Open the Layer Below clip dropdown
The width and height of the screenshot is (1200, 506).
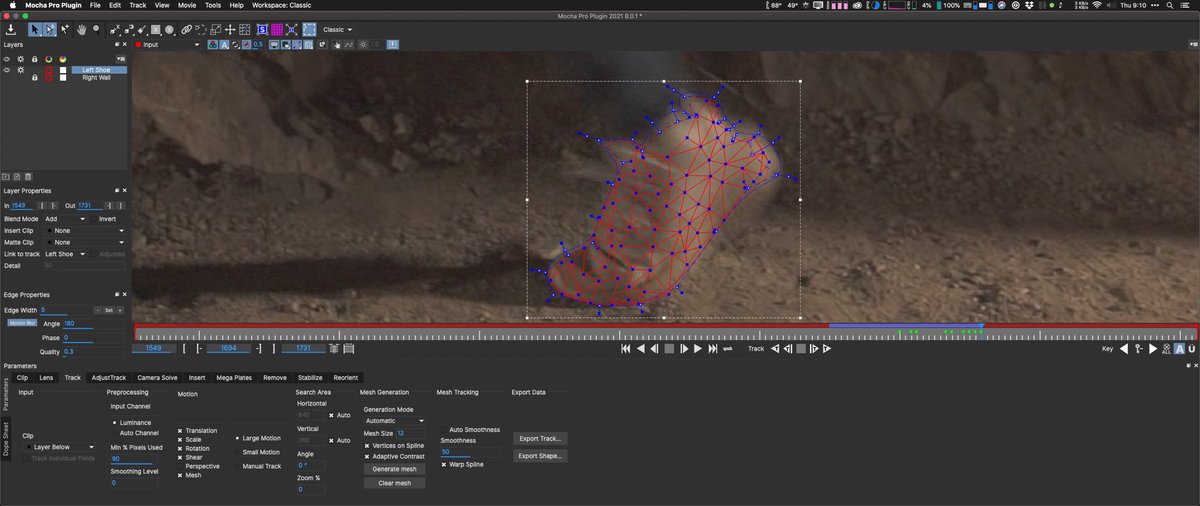(x=60, y=447)
